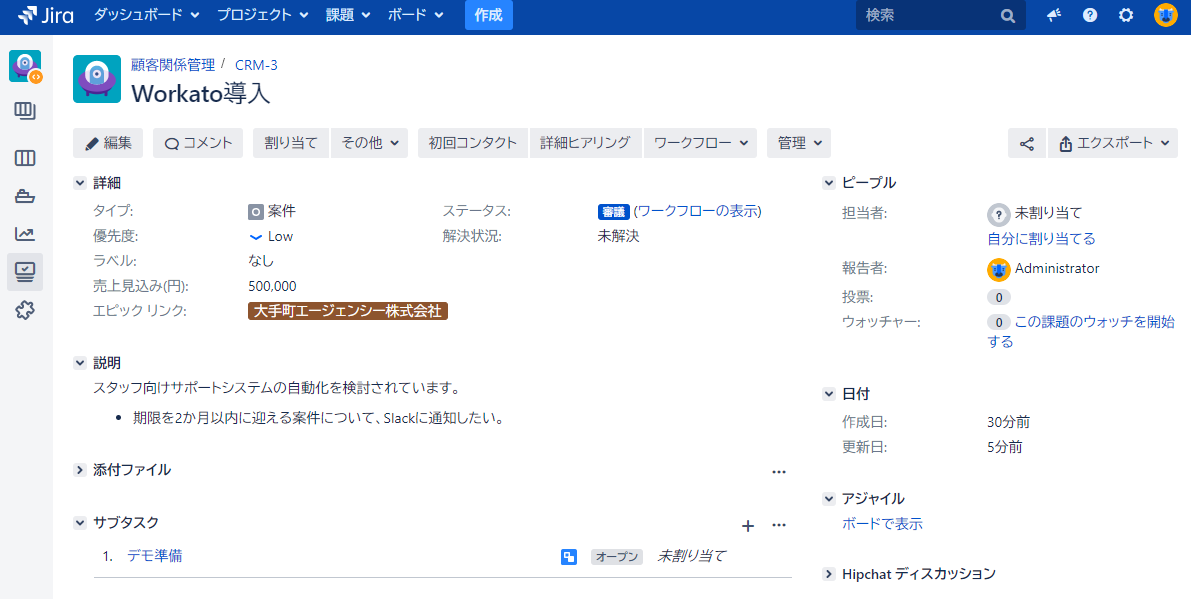The width and height of the screenshot is (1191, 599).
Task: Click the 審議 status badge
Action: (614, 212)
